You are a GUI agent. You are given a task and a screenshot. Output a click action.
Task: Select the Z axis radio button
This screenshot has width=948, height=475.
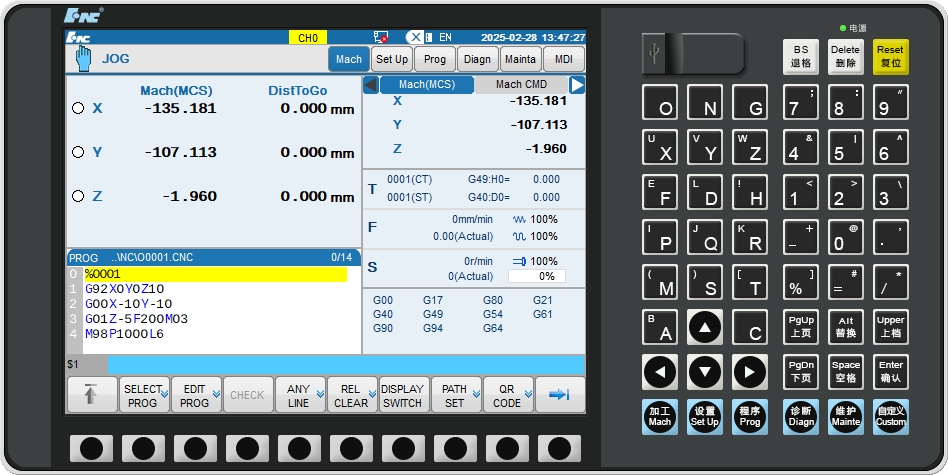coord(78,196)
